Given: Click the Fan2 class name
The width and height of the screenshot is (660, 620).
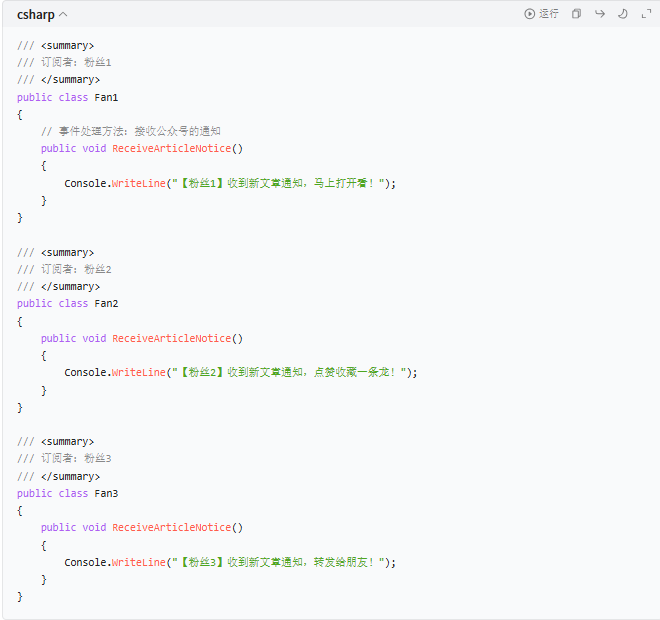Looking at the screenshot, I should click(x=106, y=303).
